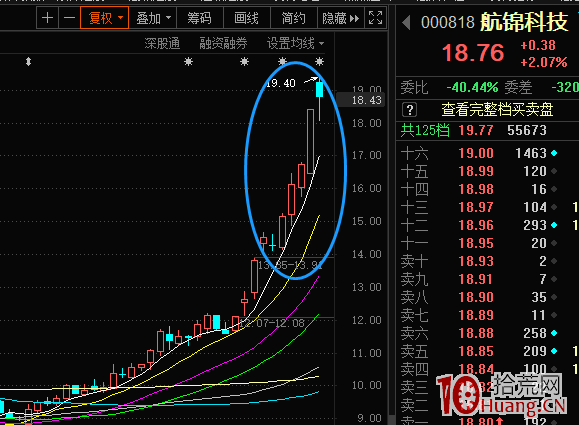
Task: Click the question mark help icon
Action: pyautogui.click(x=410, y=110)
